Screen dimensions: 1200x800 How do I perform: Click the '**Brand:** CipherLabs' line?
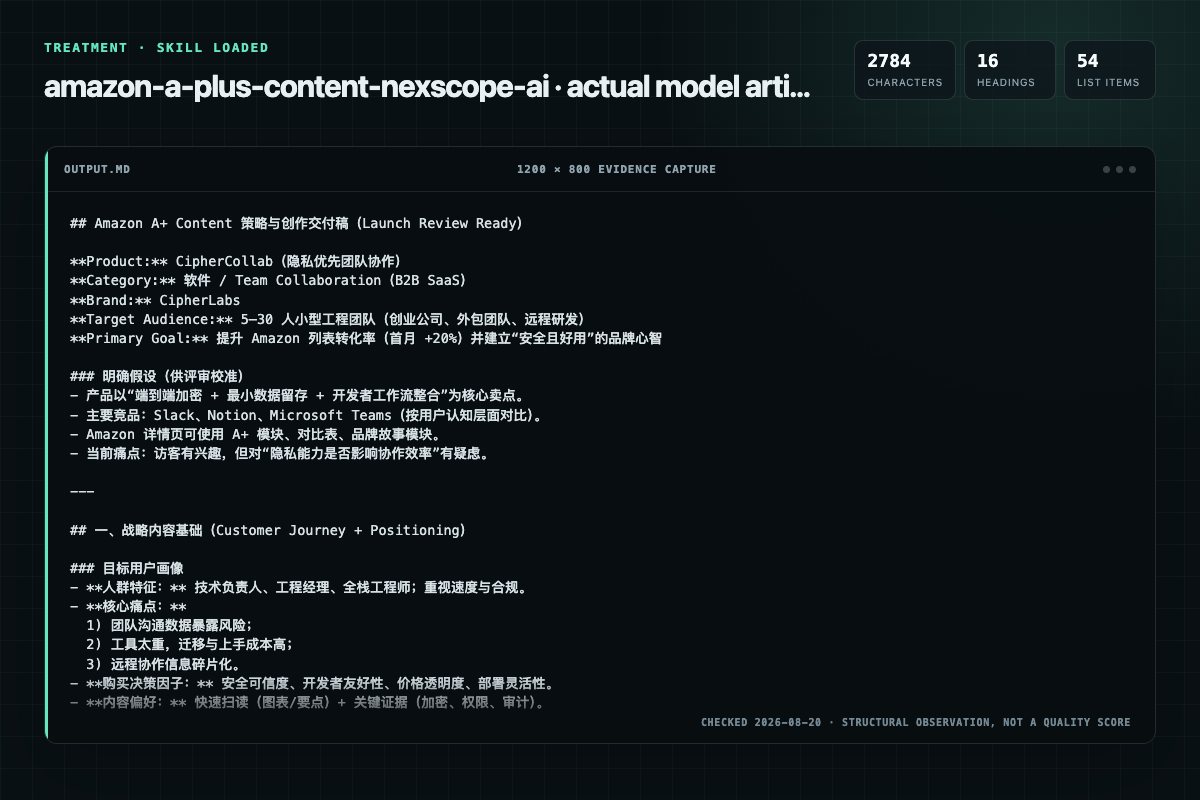(x=155, y=300)
